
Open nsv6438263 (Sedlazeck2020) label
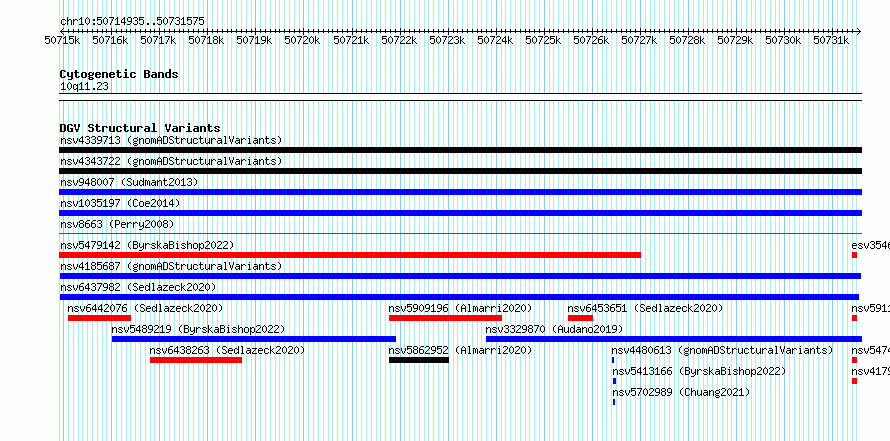point(227,350)
